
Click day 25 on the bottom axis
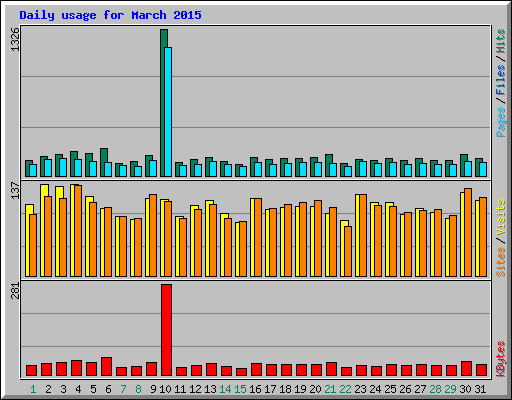coord(390,389)
